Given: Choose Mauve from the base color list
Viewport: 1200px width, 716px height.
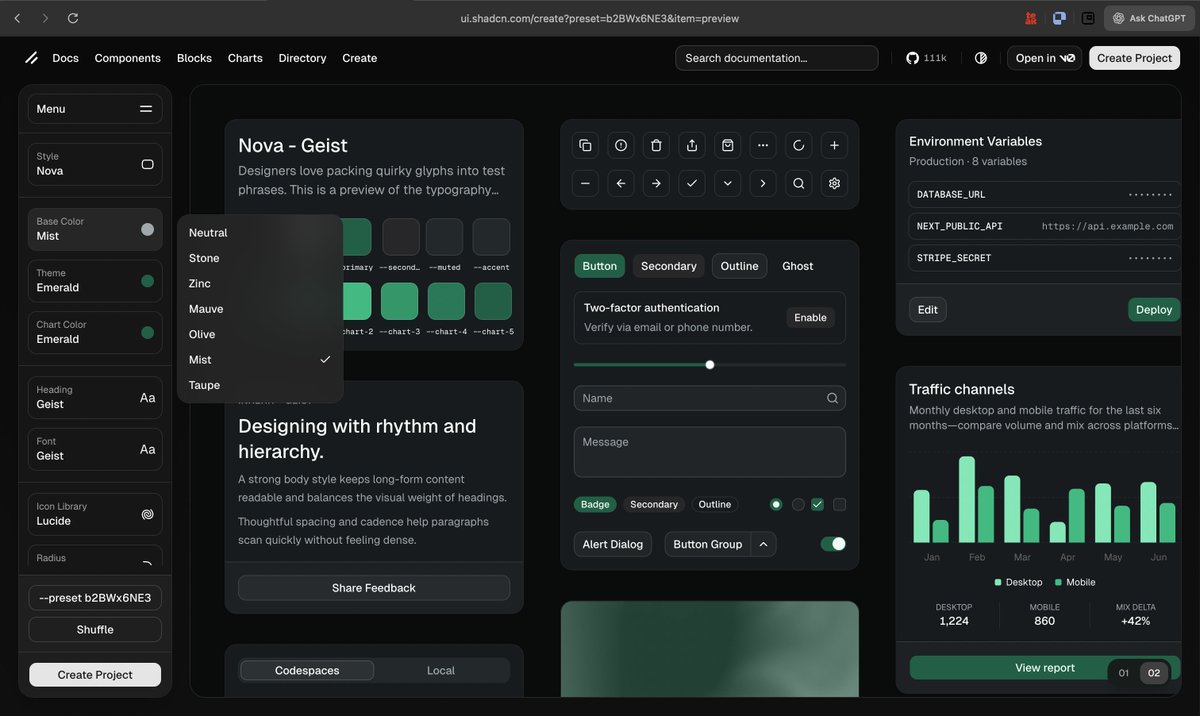Looking at the screenshot, I should pos(260,309).
